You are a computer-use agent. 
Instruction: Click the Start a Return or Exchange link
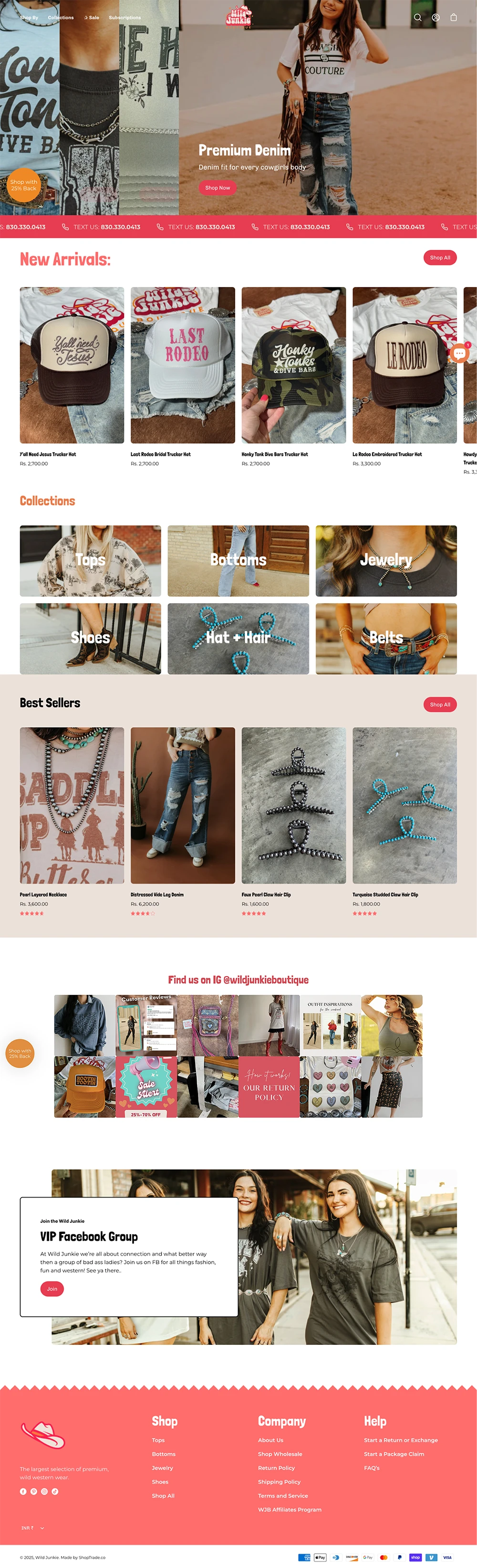point(401,1440)
